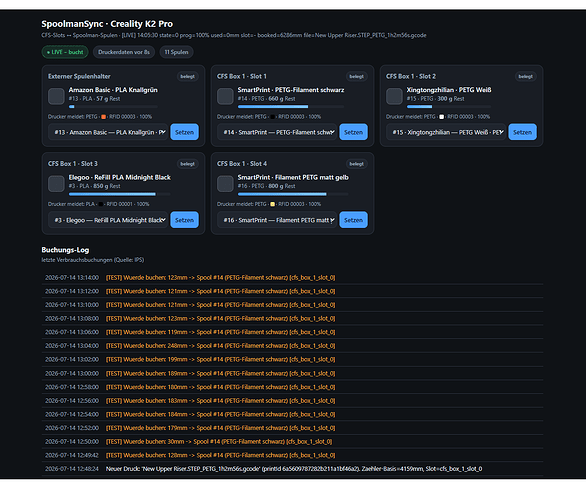Screen dimensions: 586x500
Task: Click the white color dot in Slot 2
Action: point(441,117)
